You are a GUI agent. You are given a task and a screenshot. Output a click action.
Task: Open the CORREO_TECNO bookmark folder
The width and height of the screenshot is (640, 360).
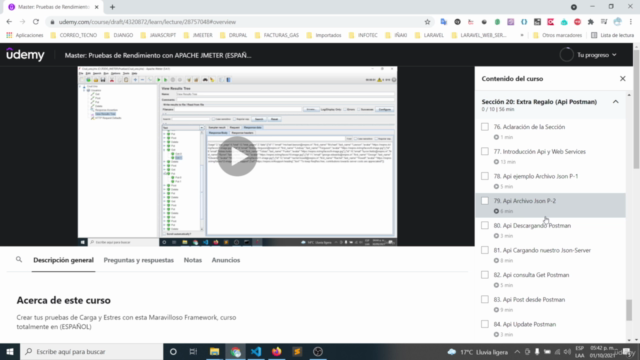coord(74,35)
